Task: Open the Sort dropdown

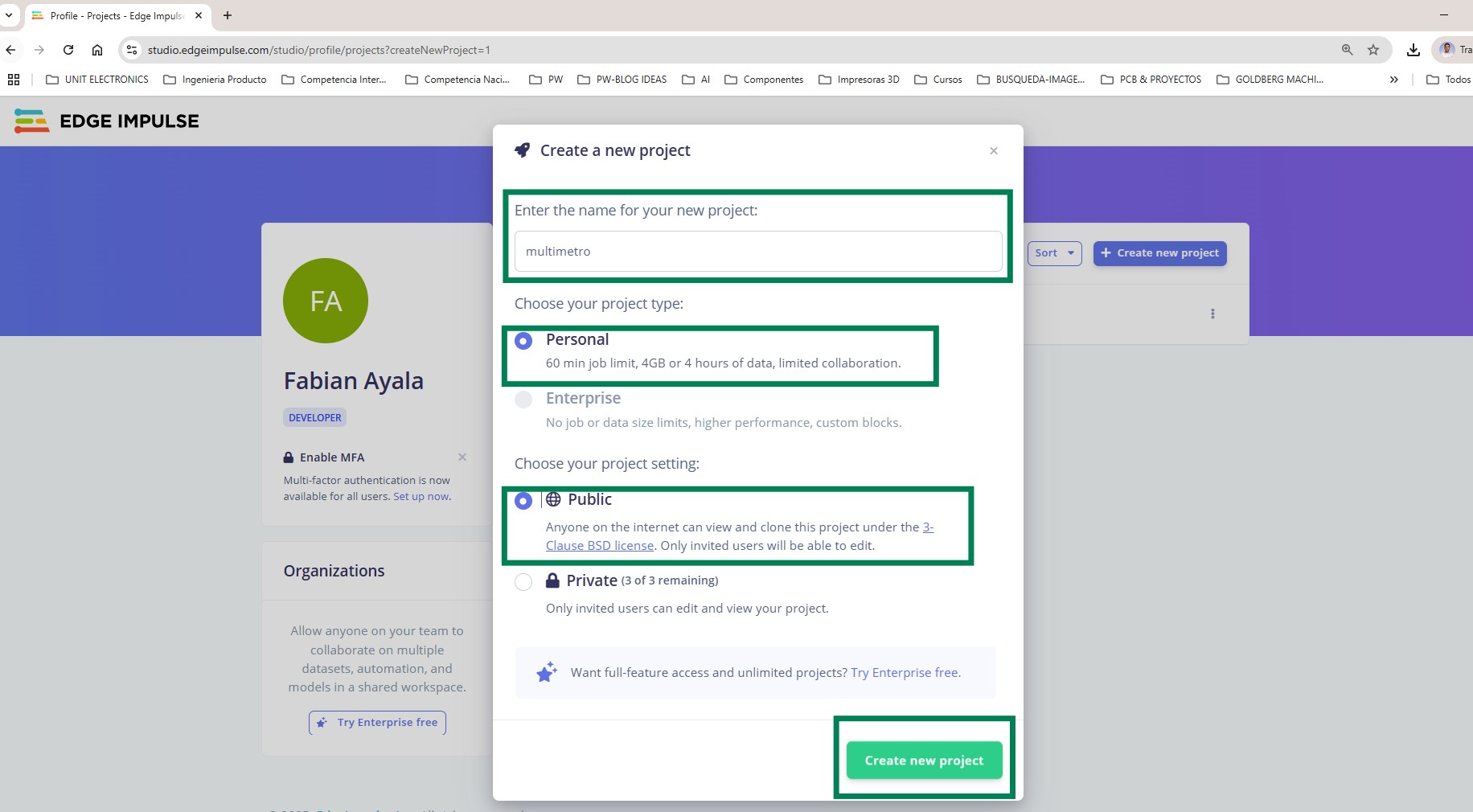Action: (1054, 253)
